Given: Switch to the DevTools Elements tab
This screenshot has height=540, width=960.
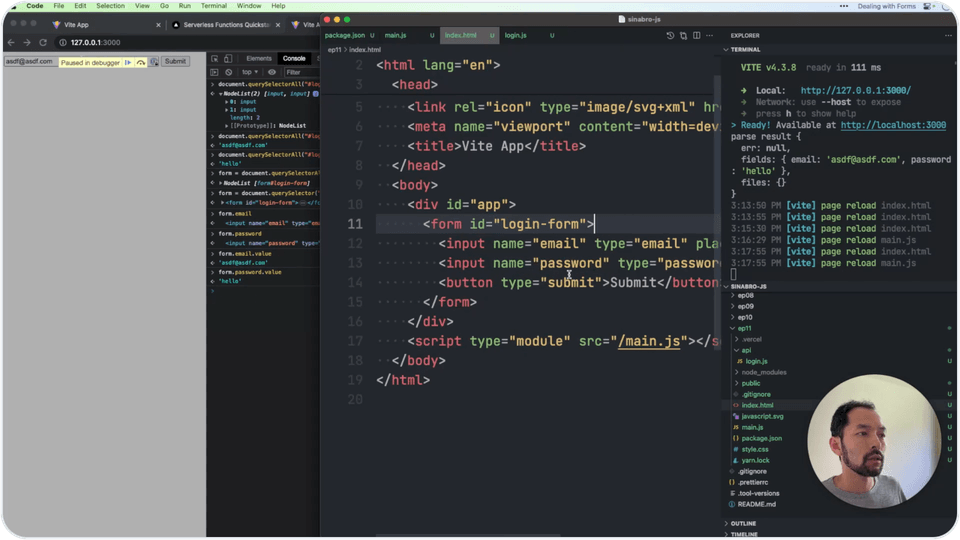Looking at the screenshot, I should point(258,59).
